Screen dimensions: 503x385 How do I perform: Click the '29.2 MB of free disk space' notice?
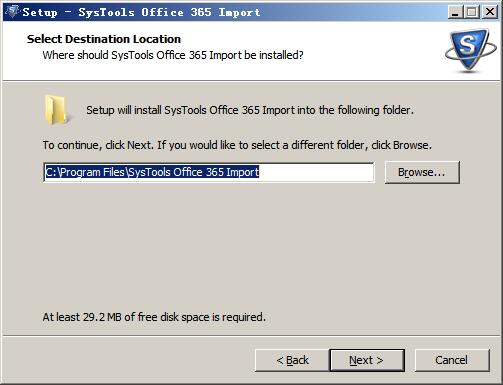coord(154,317)
